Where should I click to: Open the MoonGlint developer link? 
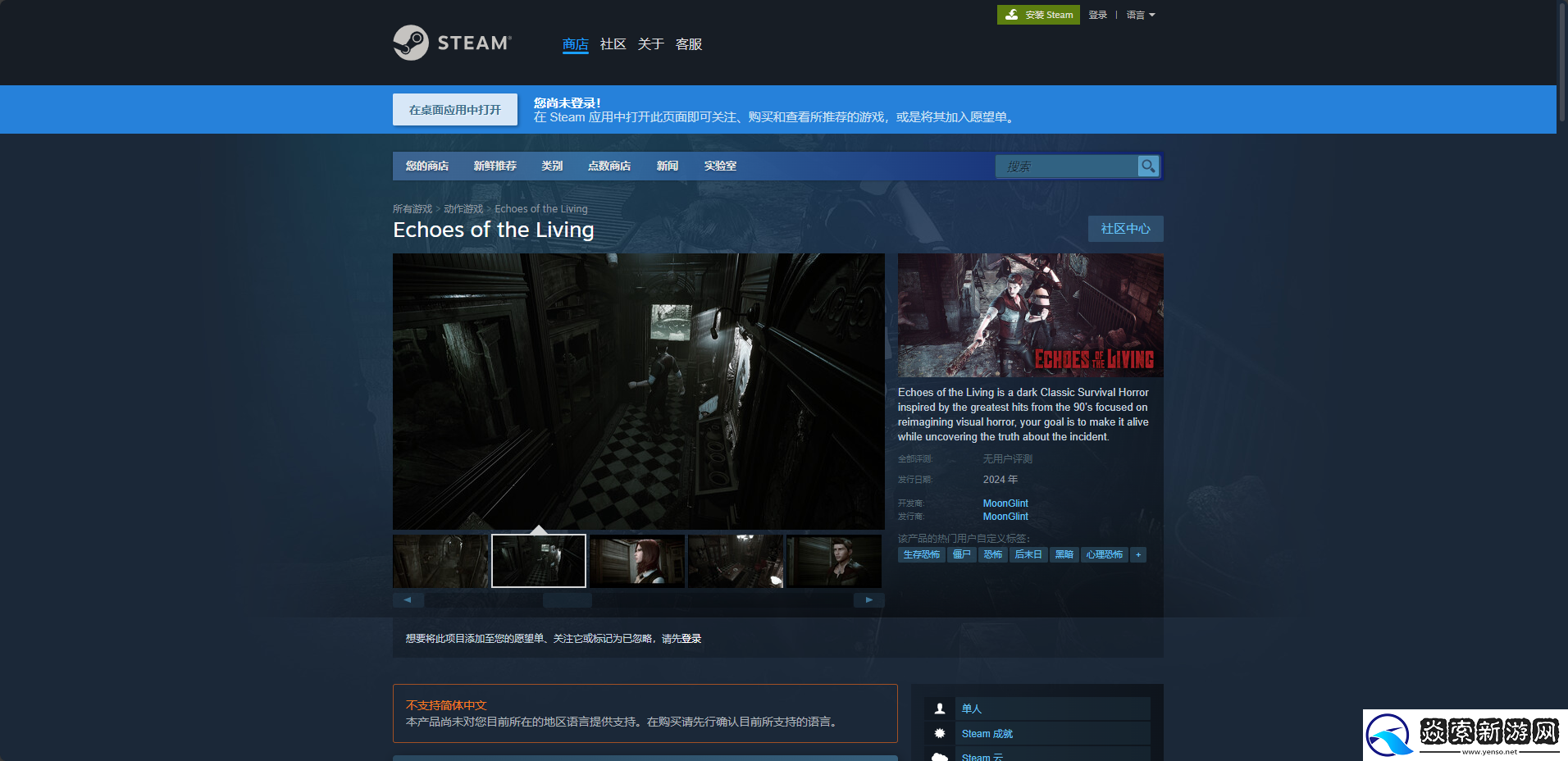1005,504
